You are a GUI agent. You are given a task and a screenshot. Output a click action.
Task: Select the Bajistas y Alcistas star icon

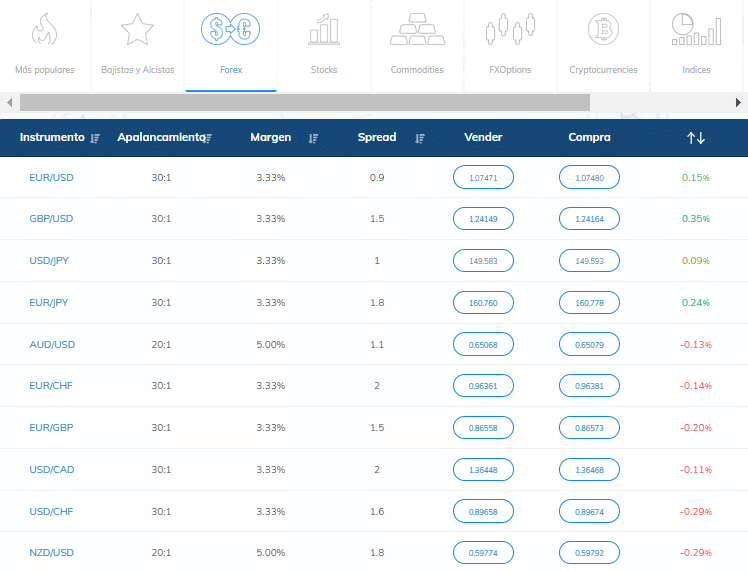point(137,30)
